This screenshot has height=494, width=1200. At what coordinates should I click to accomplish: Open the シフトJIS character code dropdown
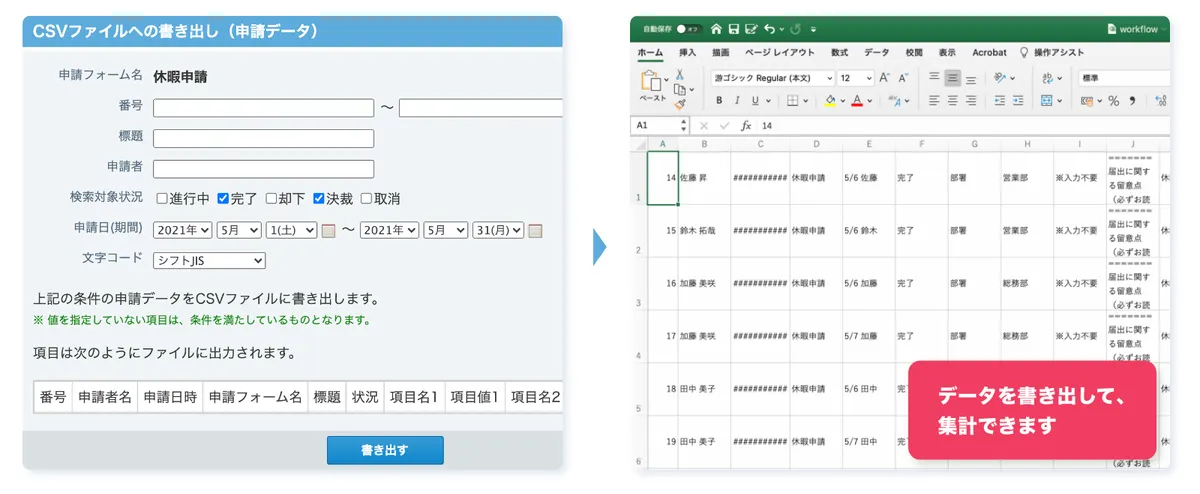[x=209, y=261]
